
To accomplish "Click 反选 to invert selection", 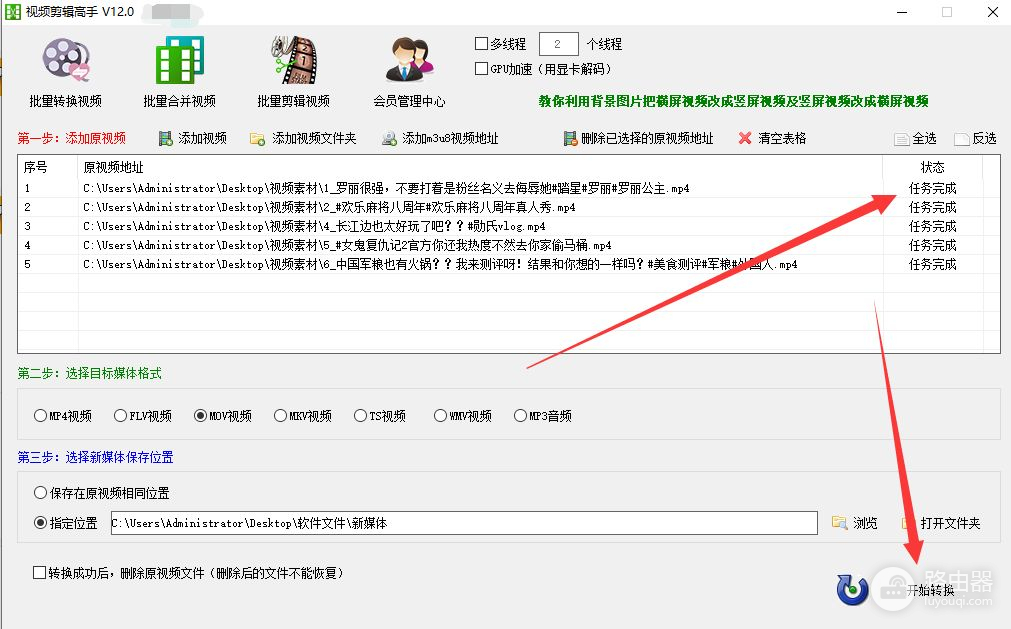I will (976, 139).
